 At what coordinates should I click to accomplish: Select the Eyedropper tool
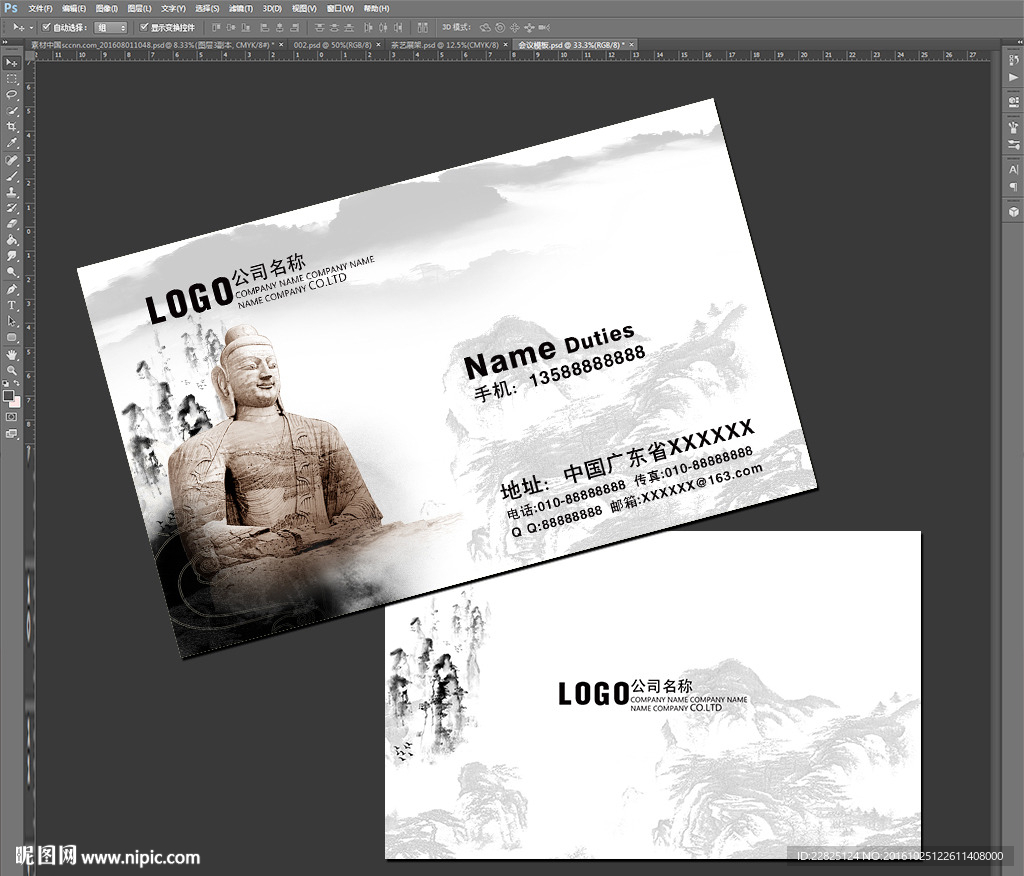(12, 143)
